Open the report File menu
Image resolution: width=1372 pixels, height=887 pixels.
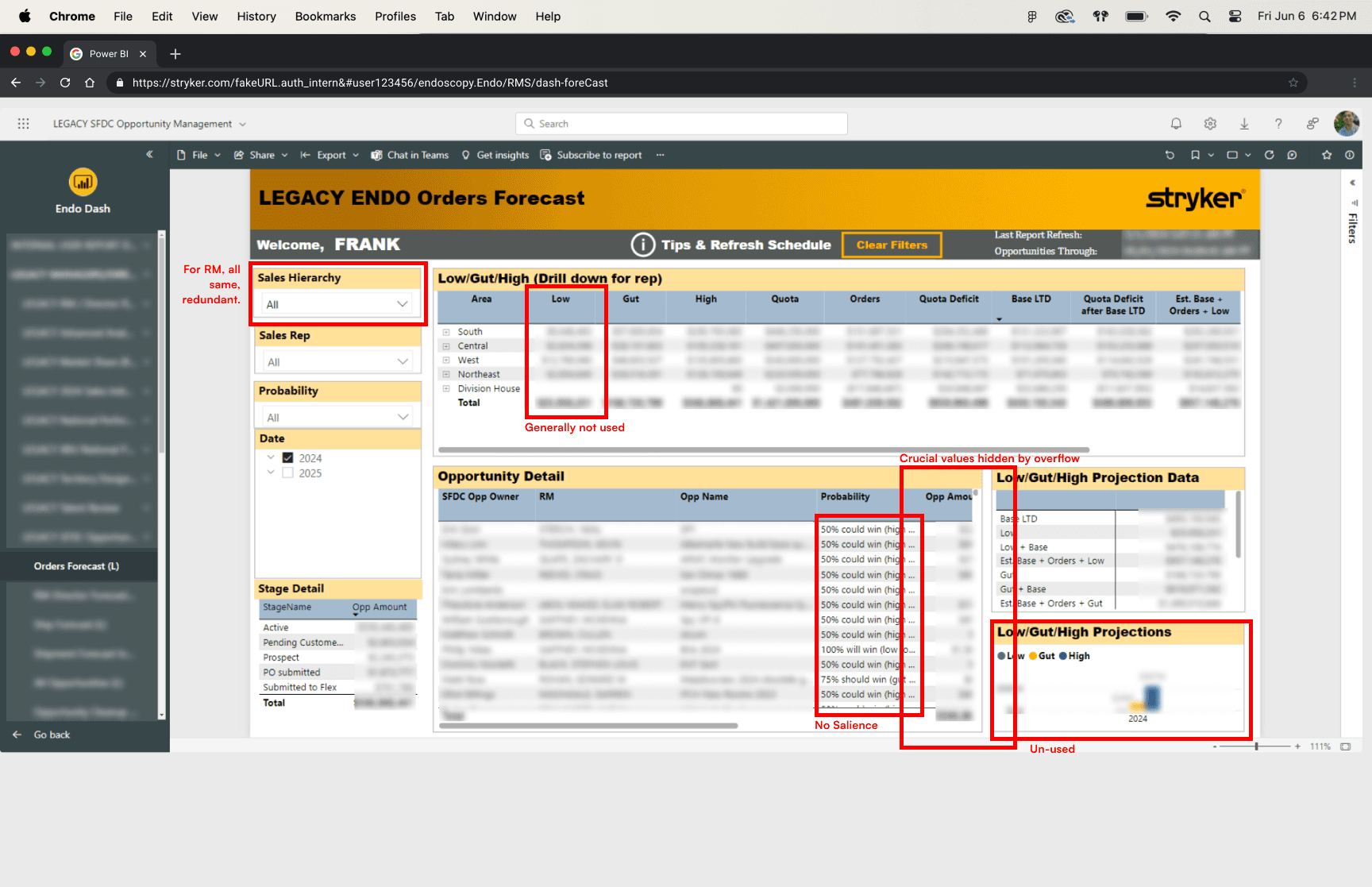[198, 155]
